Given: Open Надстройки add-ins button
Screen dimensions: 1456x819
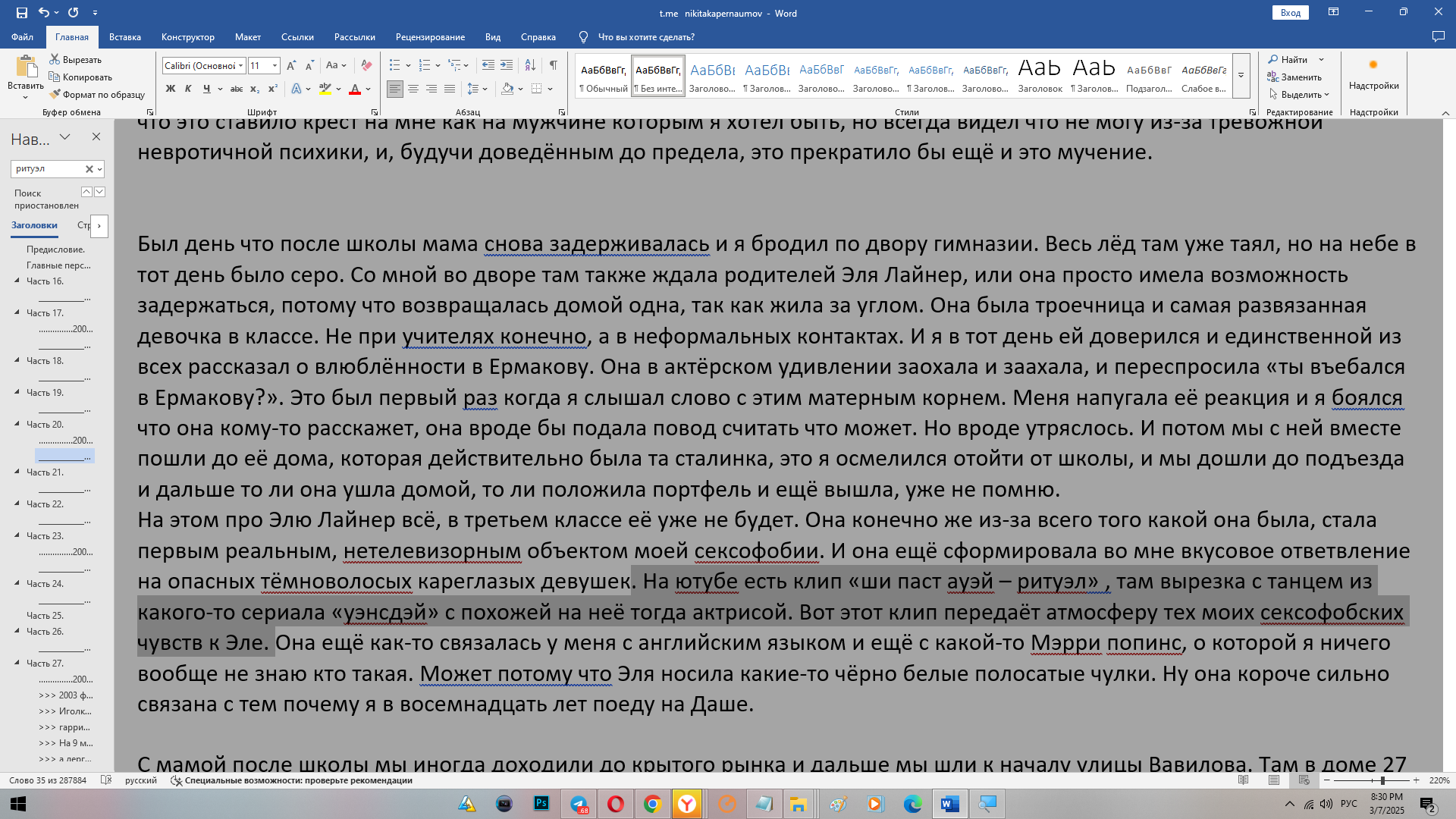Looking at the screenshot, I should coord(1373,74).
